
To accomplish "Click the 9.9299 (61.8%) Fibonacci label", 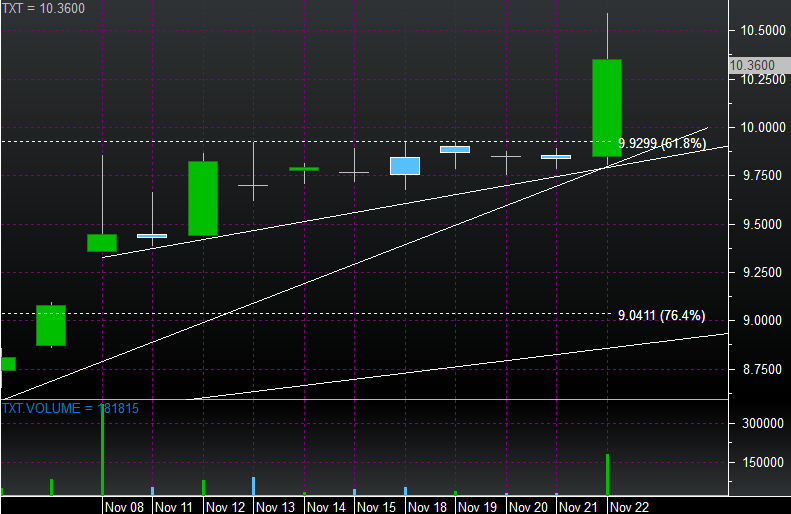I will click(x=661, y=144).
